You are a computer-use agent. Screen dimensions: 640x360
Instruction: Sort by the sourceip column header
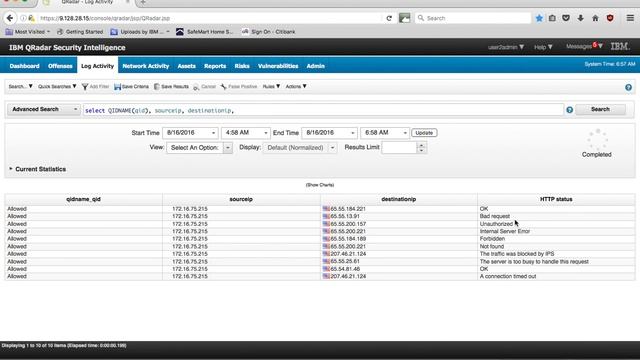pos(241,199)
